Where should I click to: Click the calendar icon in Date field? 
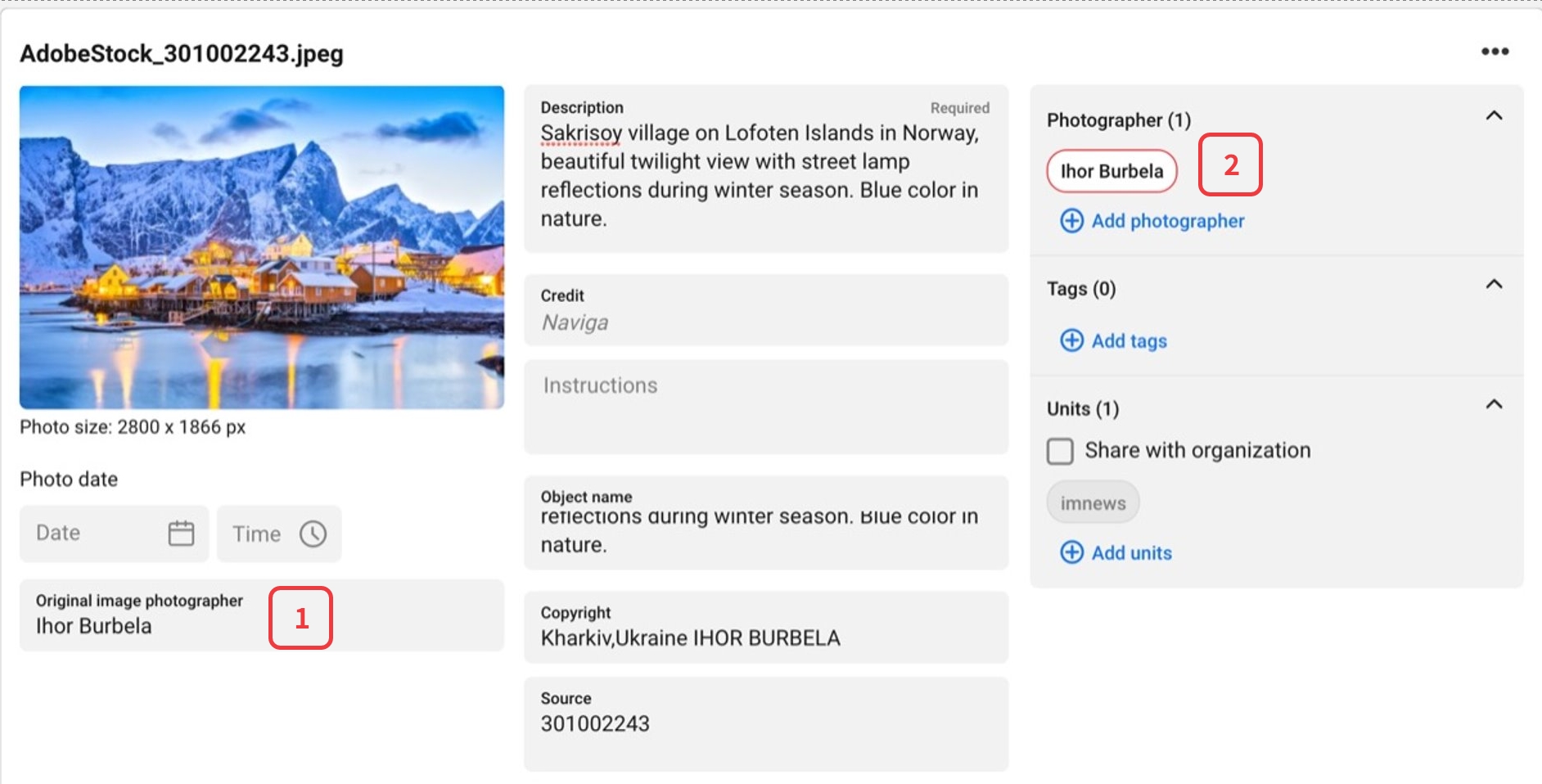tap(181, 534)
